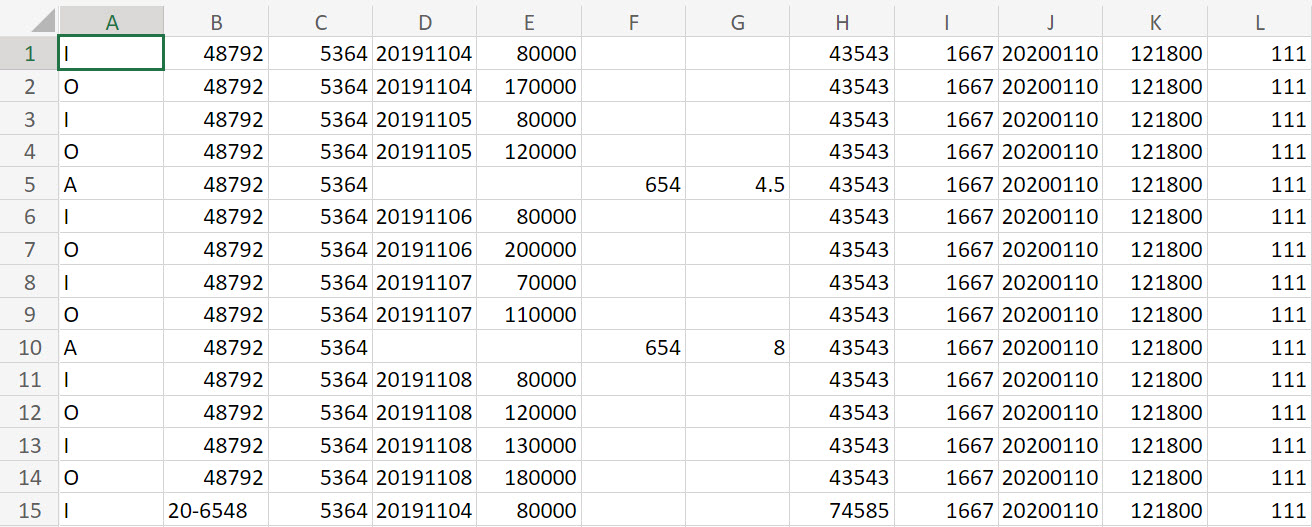The width and height of the screenshot is (1312, 527).
Task: Click cell E9 with 110000
Action: (529, 314)
